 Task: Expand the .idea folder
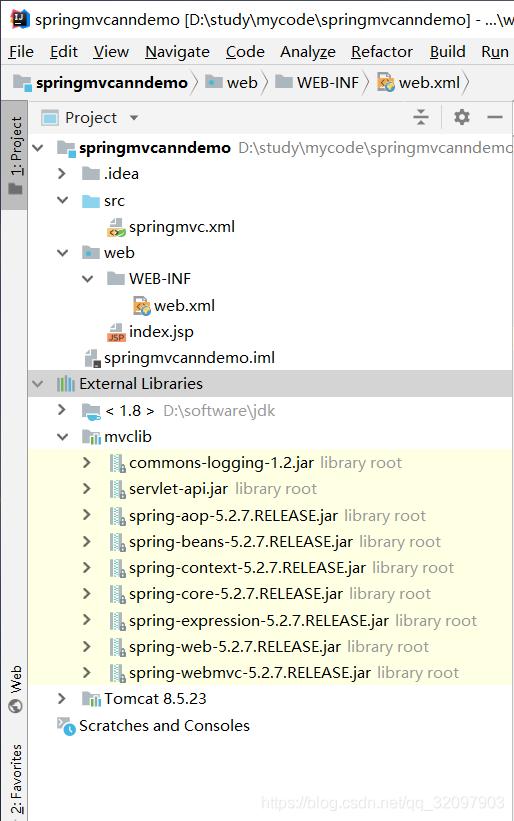tap(62, 173)
